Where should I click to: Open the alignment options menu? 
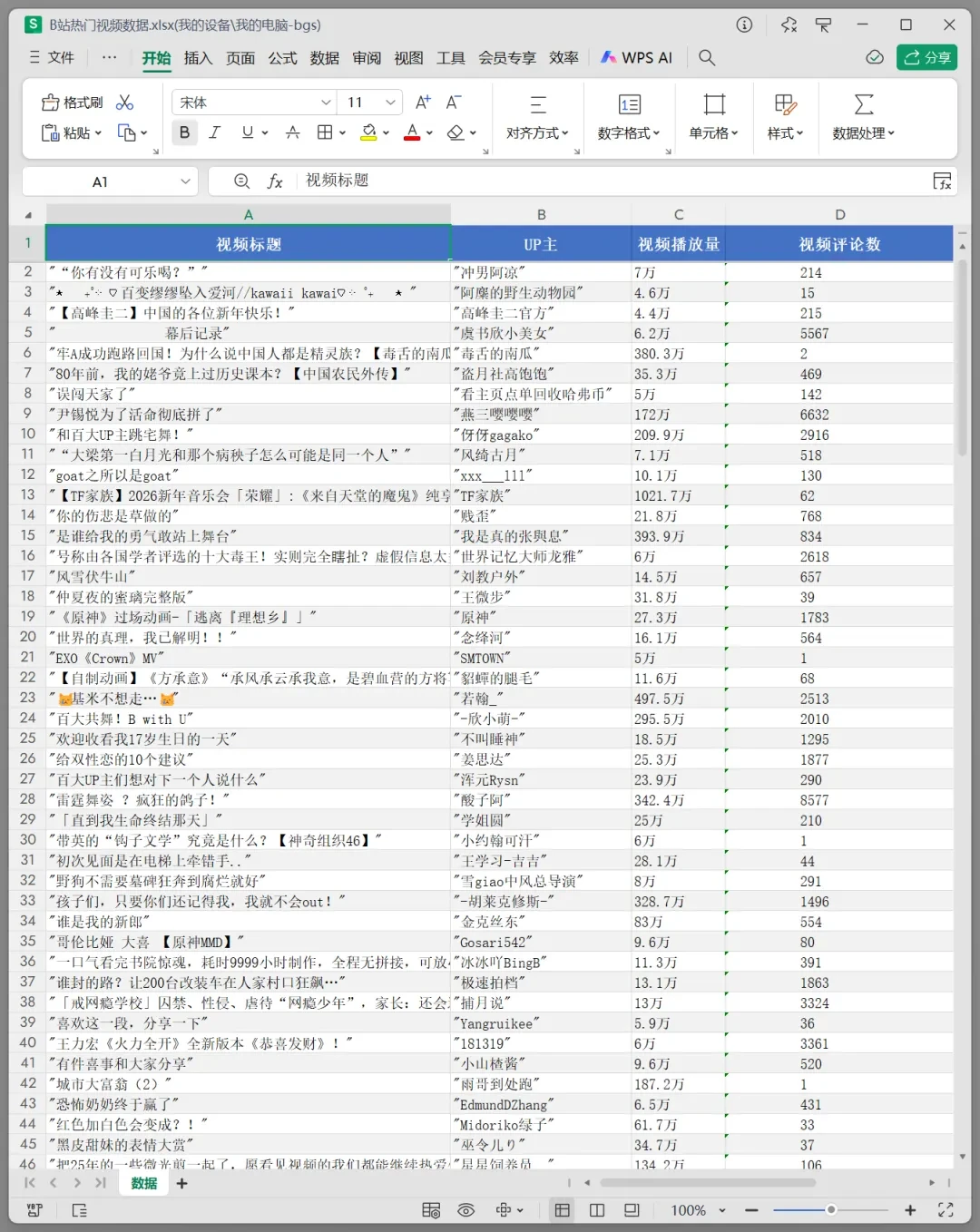coord(537,117)
